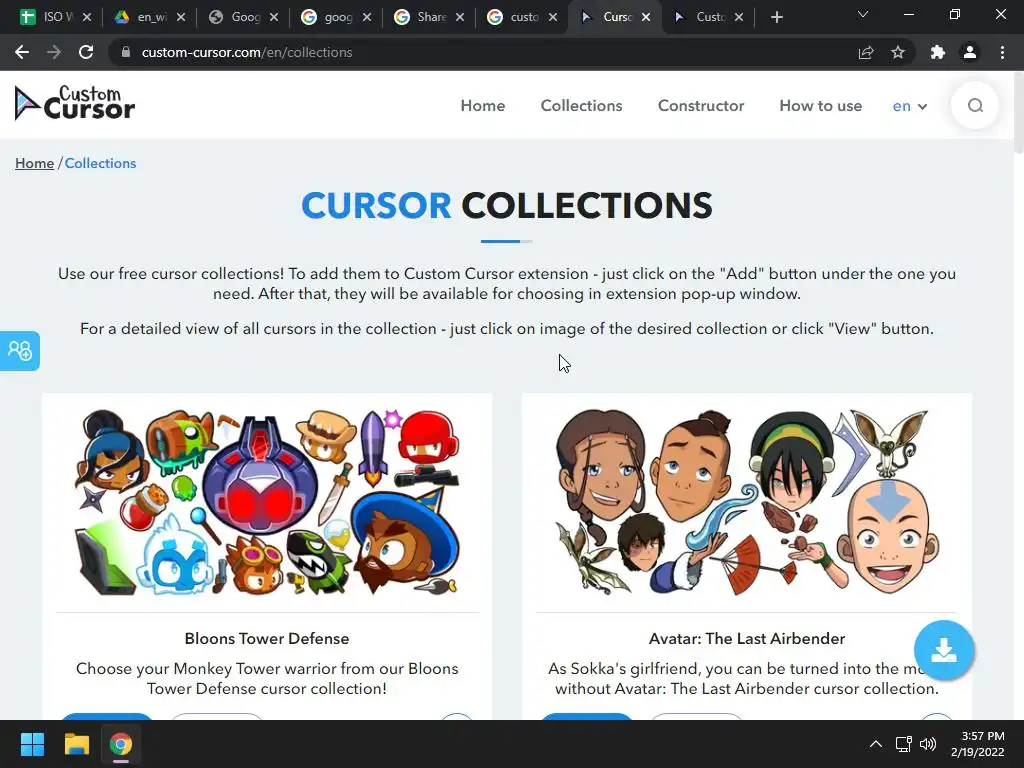Image resolution: width=1024 pixels, height=768 pixels.
Task: Close the Share tab
Action: 460,17
